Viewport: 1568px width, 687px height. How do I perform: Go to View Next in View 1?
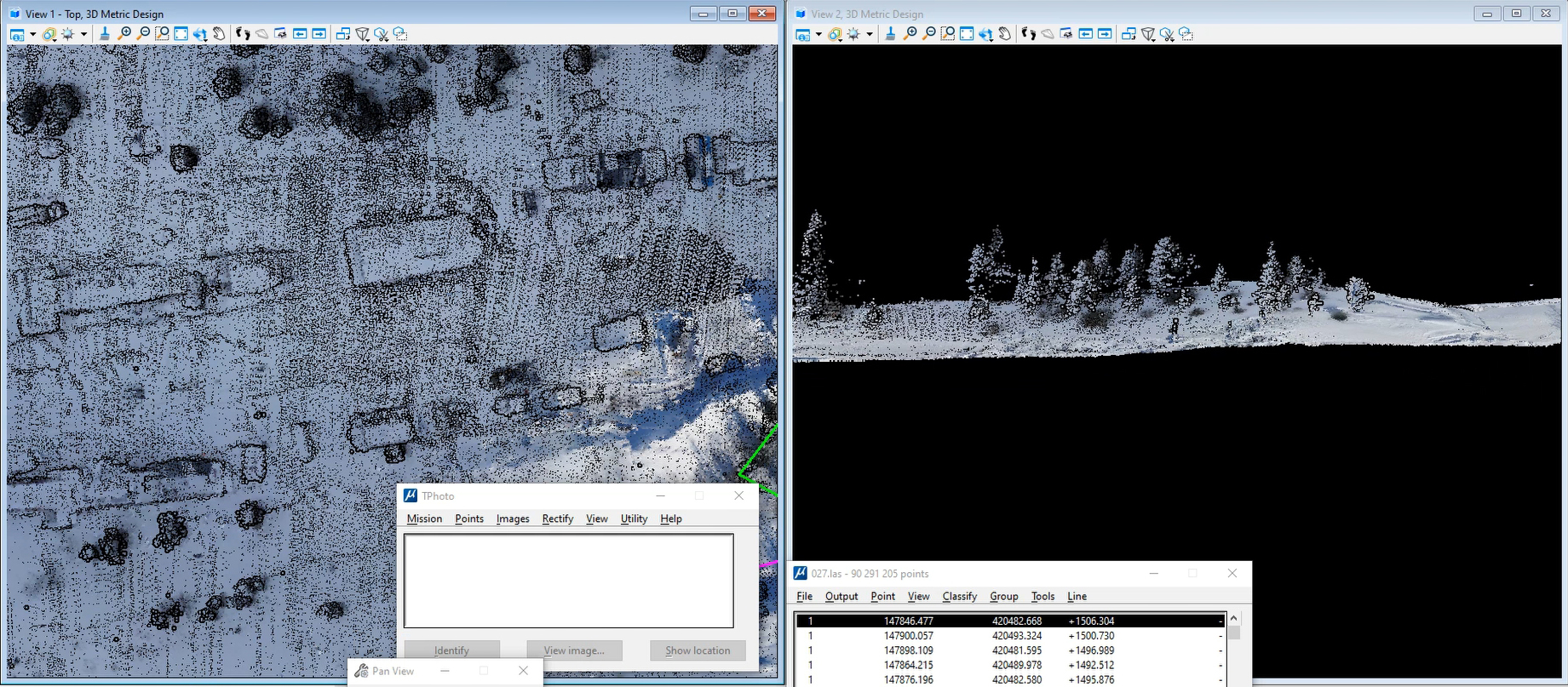coord(319,34)
